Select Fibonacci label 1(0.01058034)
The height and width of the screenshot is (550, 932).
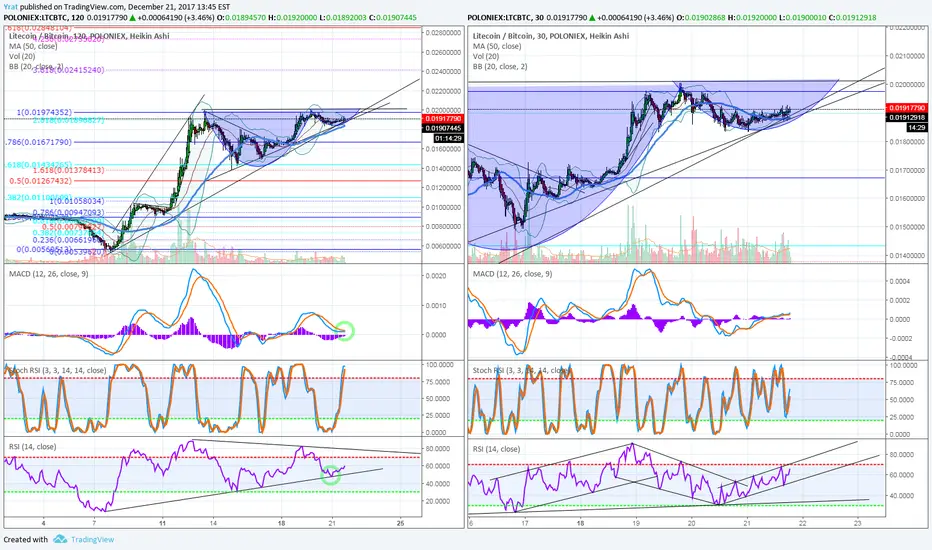[76, 201]
